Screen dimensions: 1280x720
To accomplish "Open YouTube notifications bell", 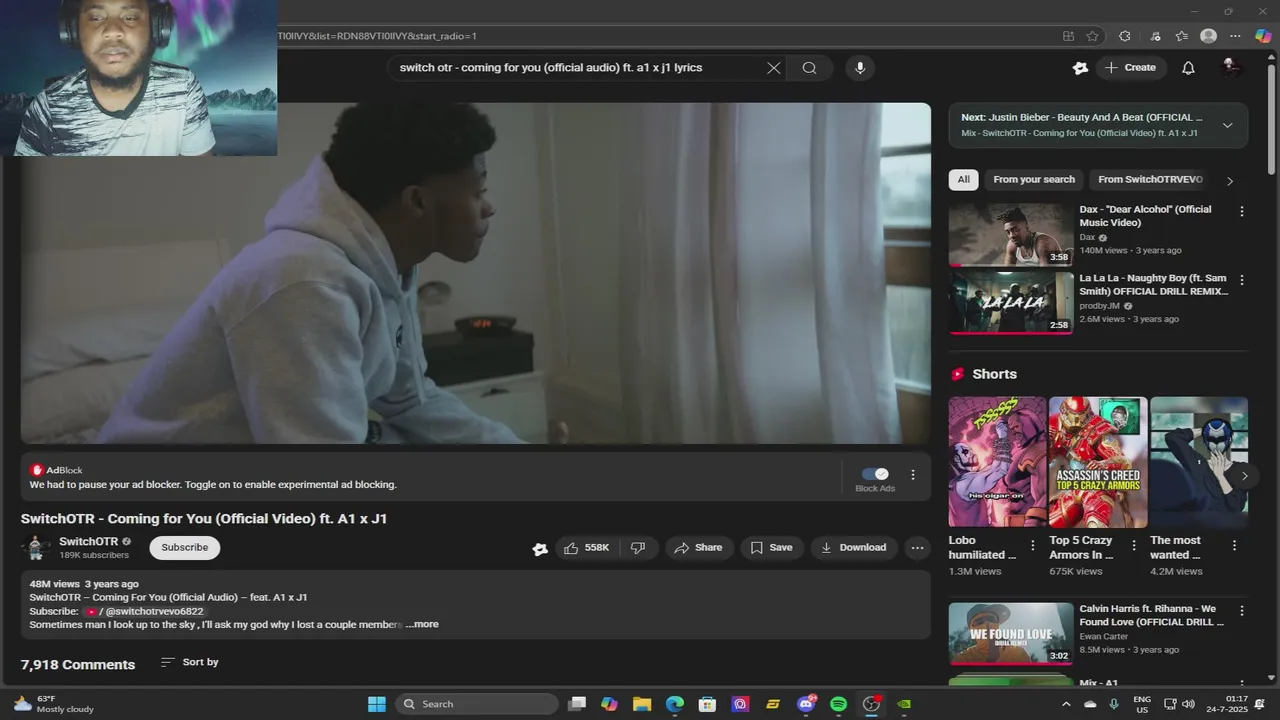I will tap(1188, 68).
